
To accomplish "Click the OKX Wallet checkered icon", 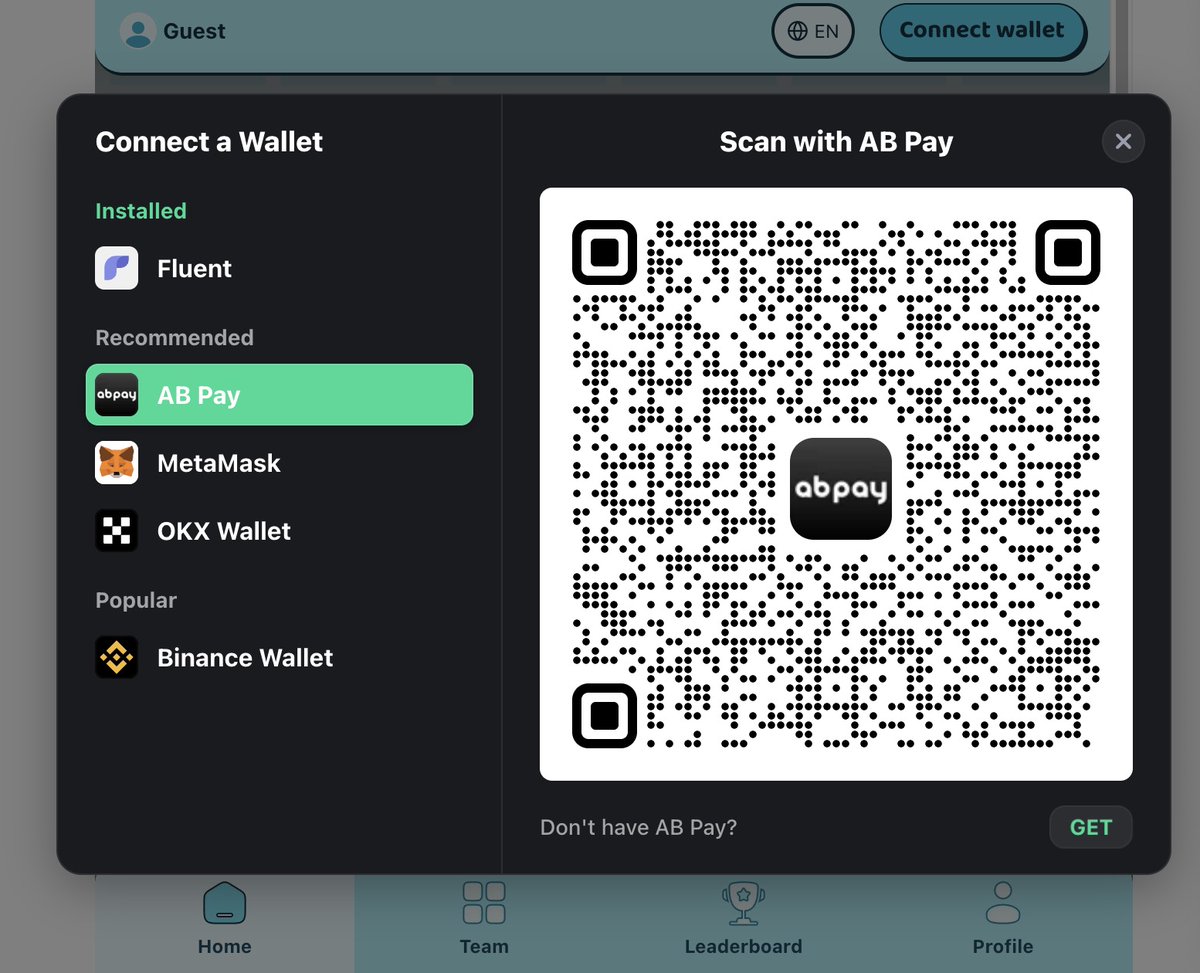I will click(117, 531).
